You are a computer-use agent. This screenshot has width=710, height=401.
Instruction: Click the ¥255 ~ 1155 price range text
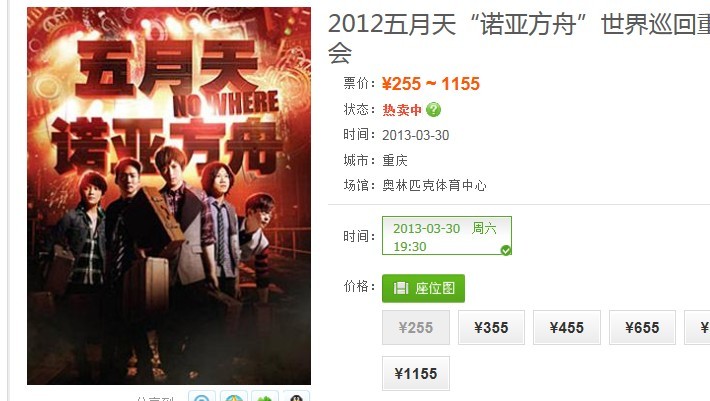pyautogui.click(x=431, y=84)
